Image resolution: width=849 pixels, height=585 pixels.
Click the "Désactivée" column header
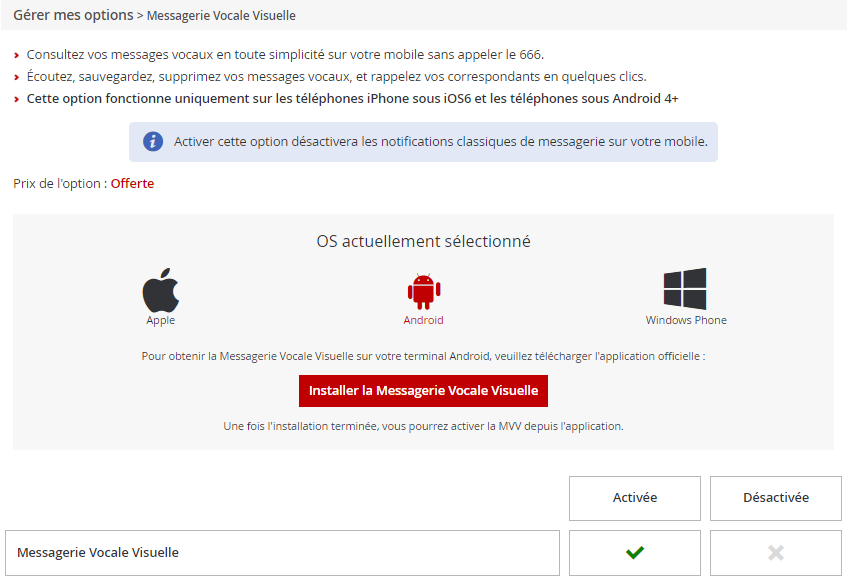(x=775, y=497)
